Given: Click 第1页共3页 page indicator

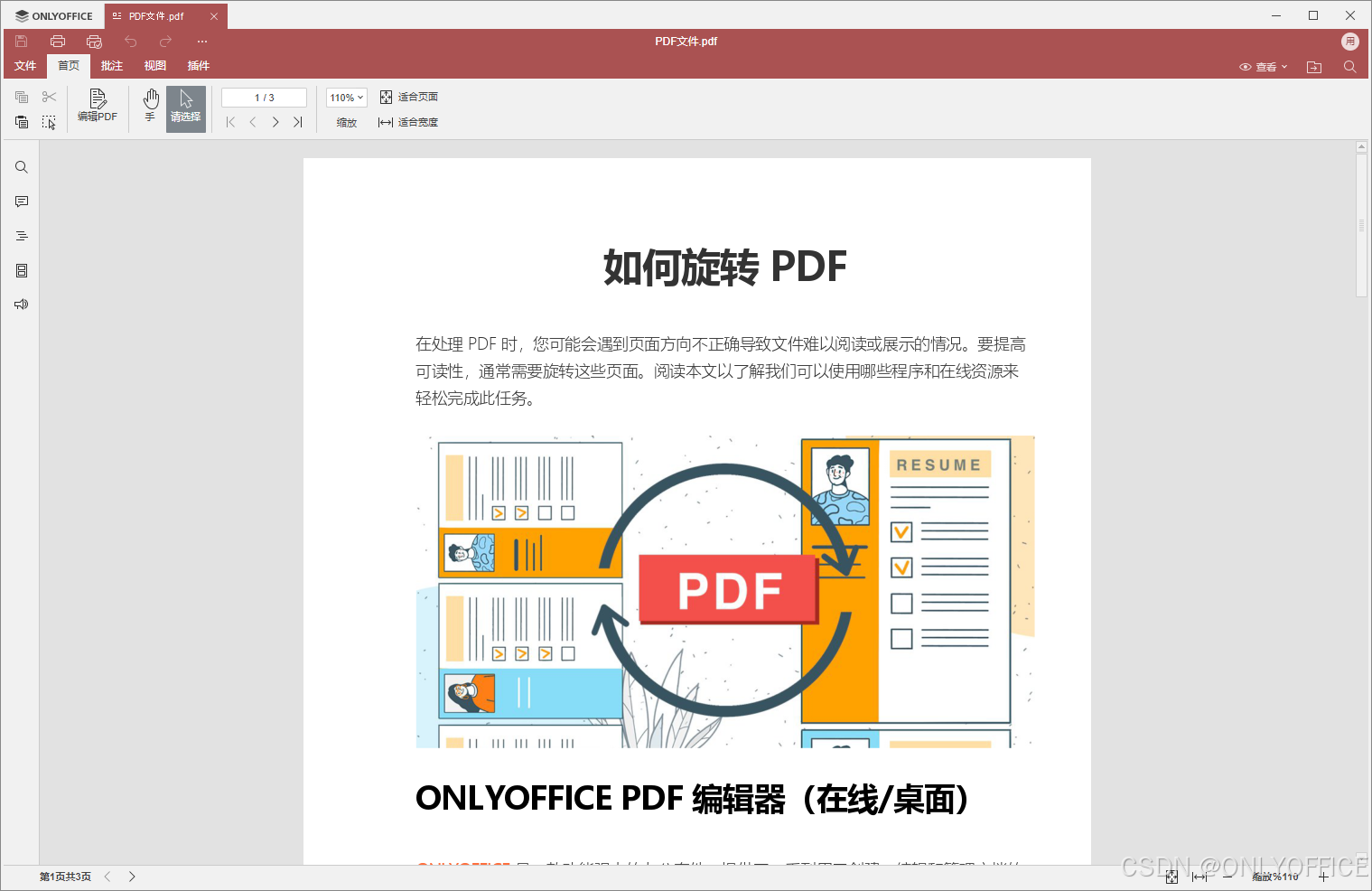Looking at the screenshot, I should click(65, 877).
